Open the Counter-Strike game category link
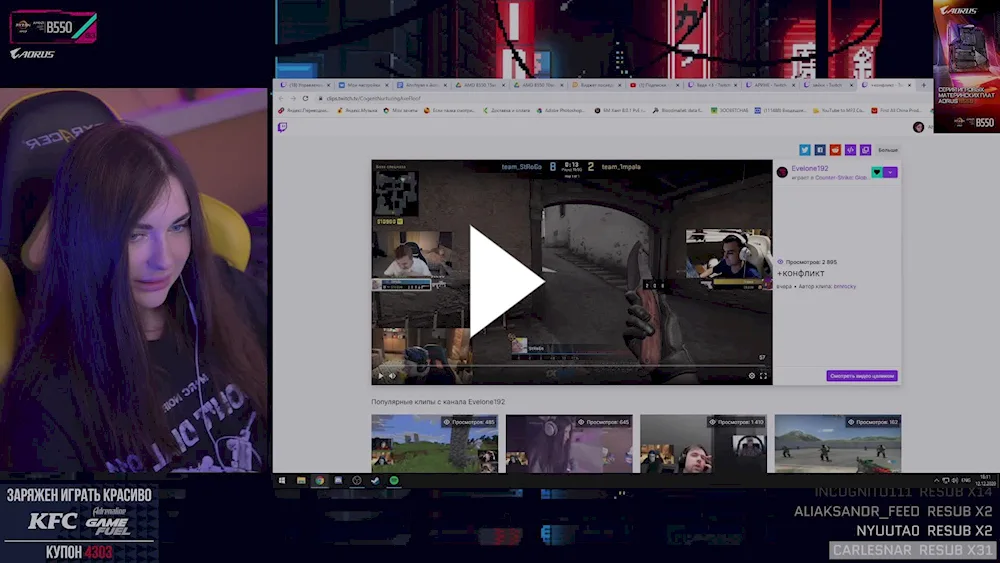 point(841,177)
